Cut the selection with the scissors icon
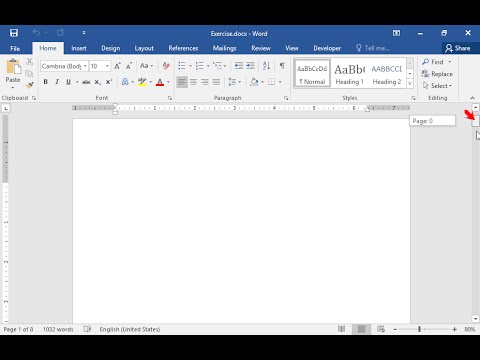The image size is (480, 360). 29,62
